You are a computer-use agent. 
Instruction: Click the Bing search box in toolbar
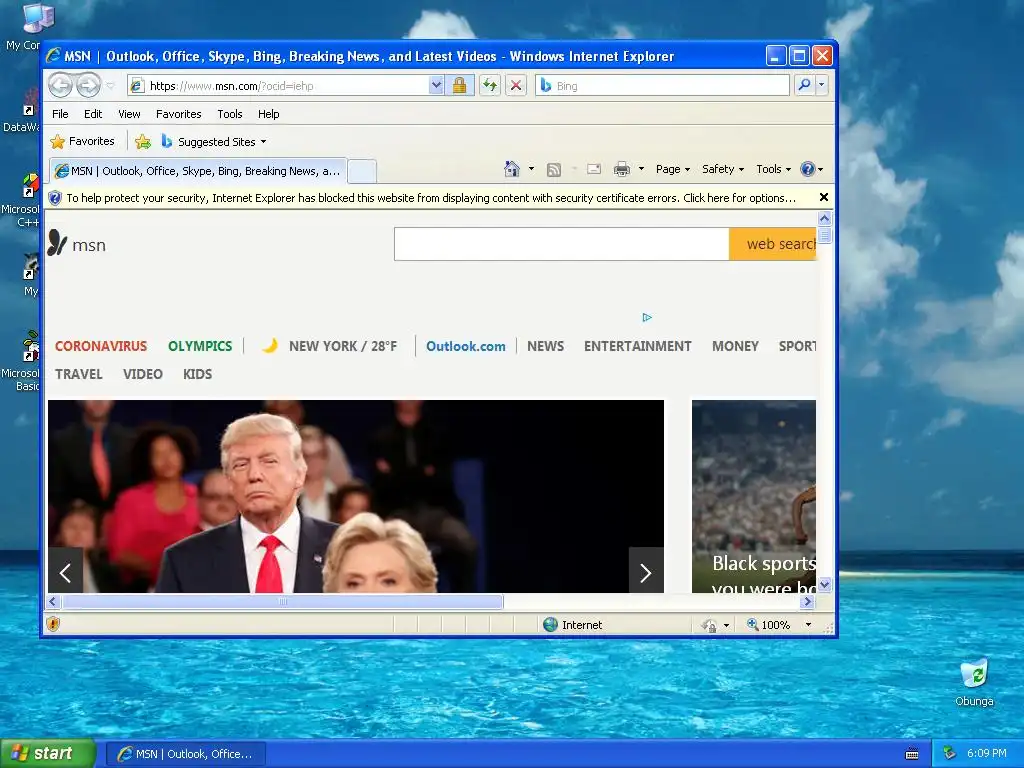[x=662, y=86]
